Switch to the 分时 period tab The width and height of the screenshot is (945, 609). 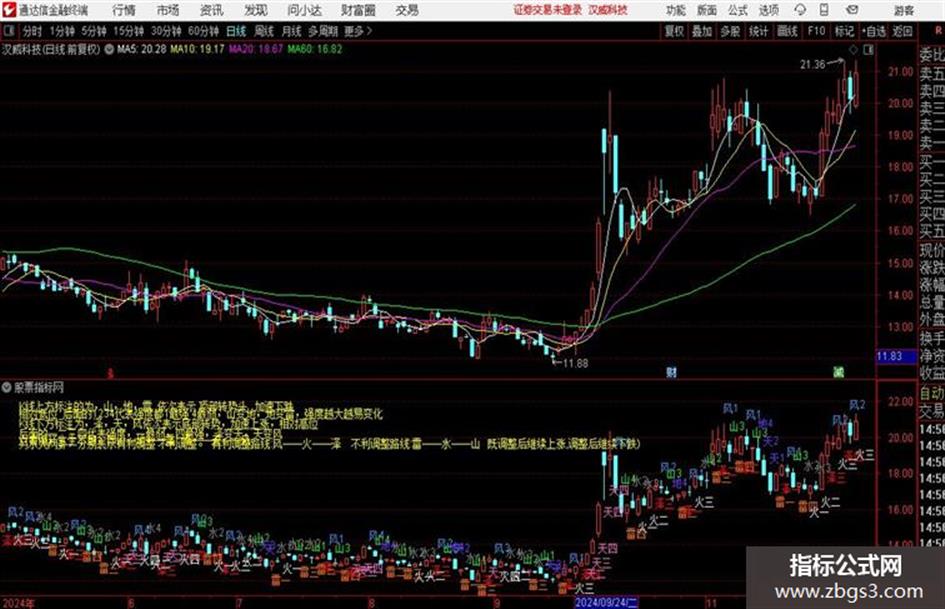click(32, 31)
